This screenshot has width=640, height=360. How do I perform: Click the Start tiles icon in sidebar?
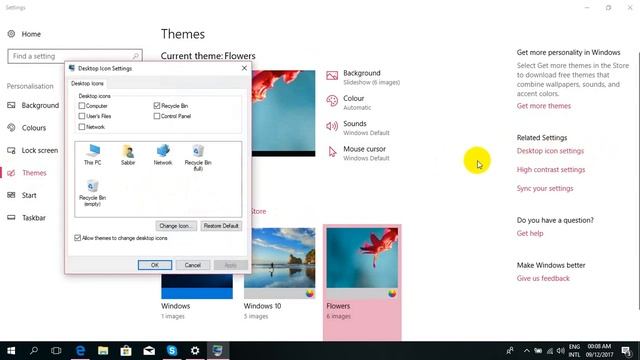pyautogui.click(x=11, y=195)
